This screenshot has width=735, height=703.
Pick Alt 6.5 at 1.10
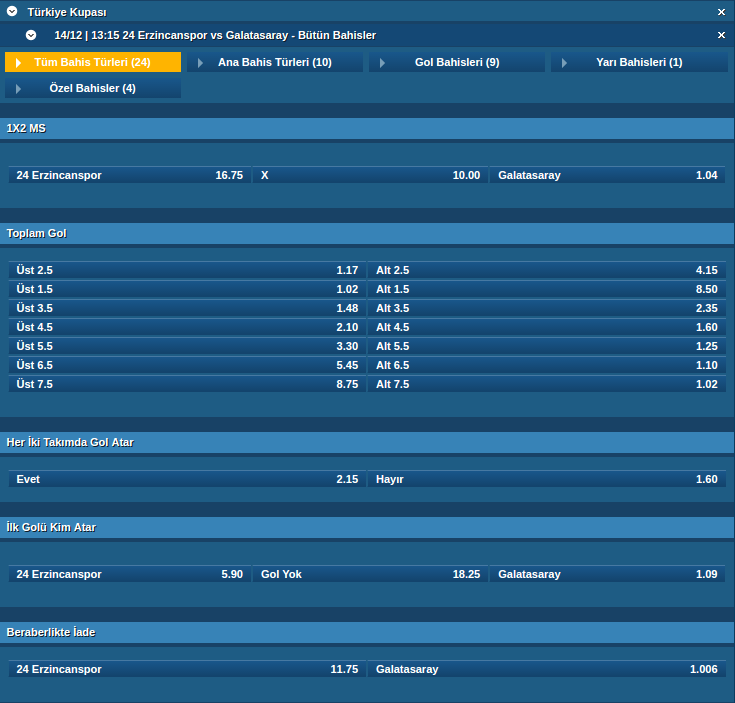[x=547, y=365]
